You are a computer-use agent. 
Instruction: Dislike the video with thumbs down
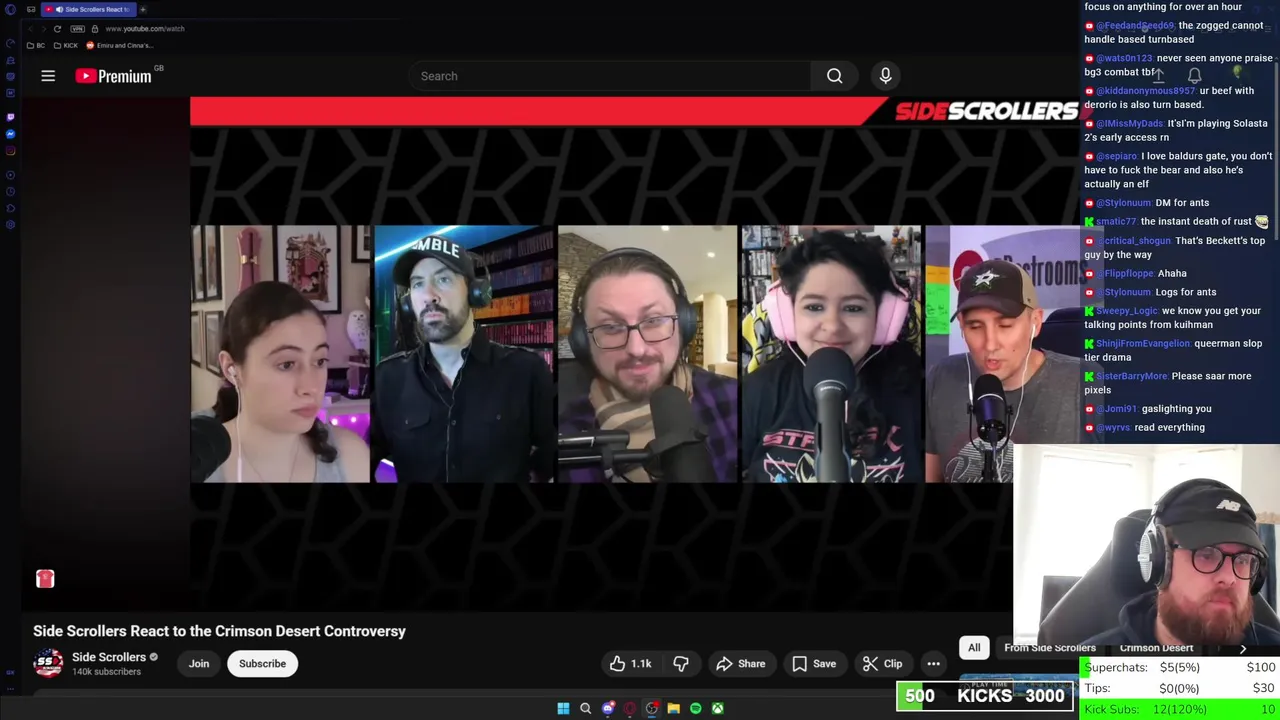click(x=681, y=664)
